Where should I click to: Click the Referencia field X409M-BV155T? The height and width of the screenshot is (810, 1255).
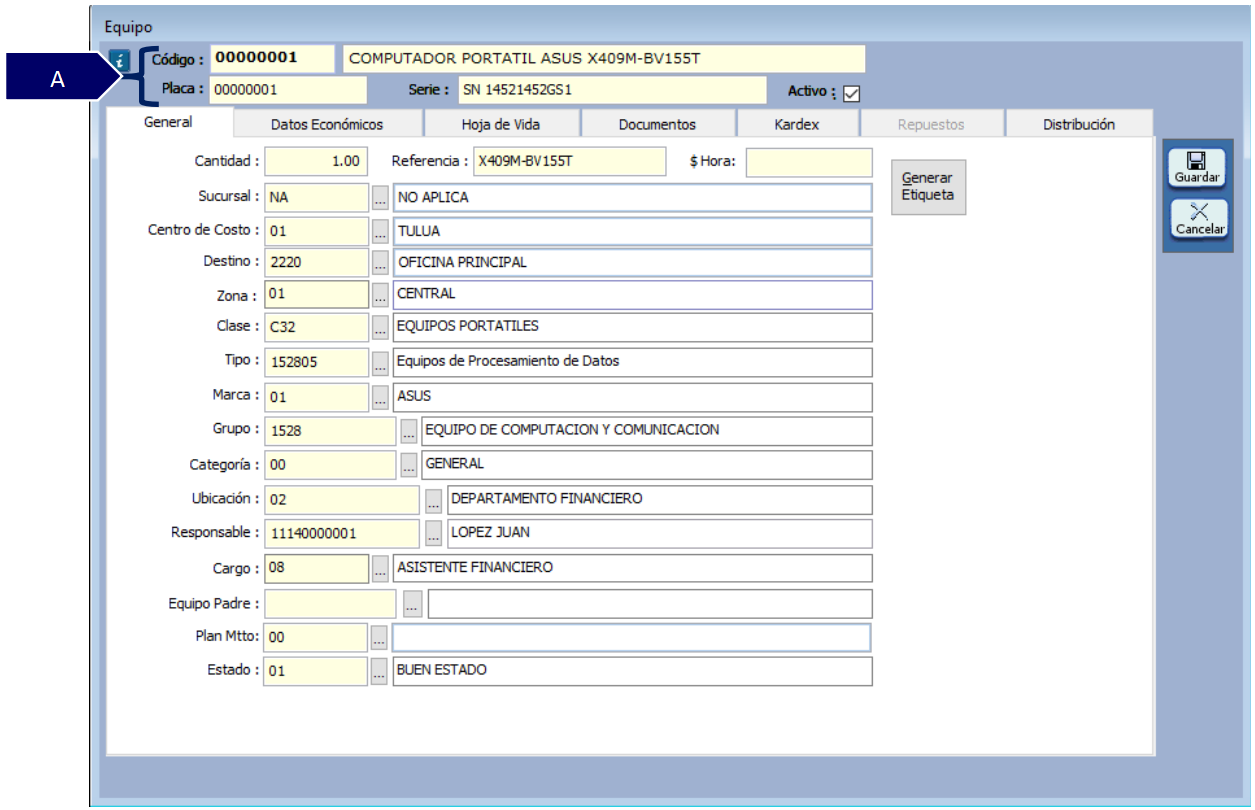[x=570, y=161]
